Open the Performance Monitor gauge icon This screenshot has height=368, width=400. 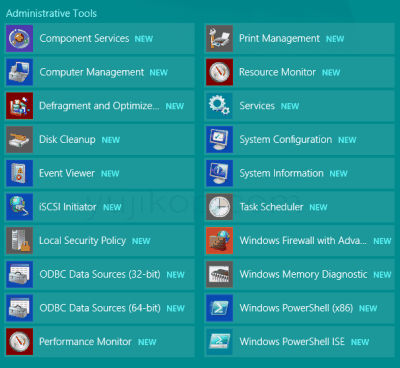(19, 341)
